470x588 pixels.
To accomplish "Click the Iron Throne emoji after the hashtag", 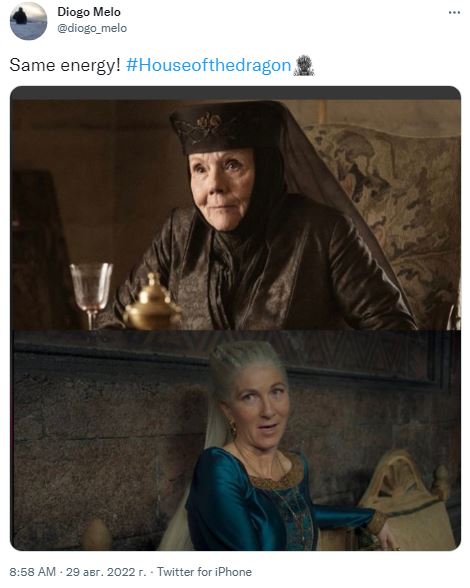I will pos(303,66).
